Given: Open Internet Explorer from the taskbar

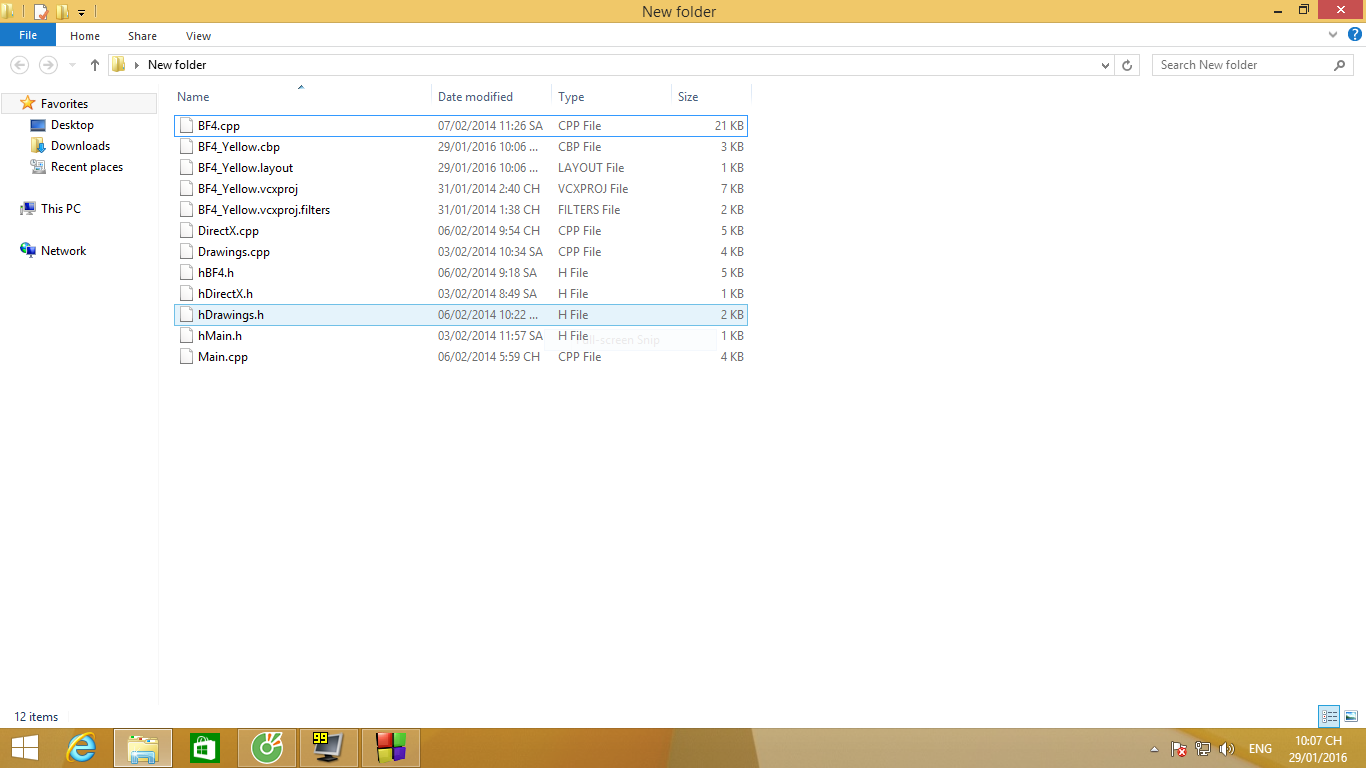Looking at the screenshot, I should (81, 748).
